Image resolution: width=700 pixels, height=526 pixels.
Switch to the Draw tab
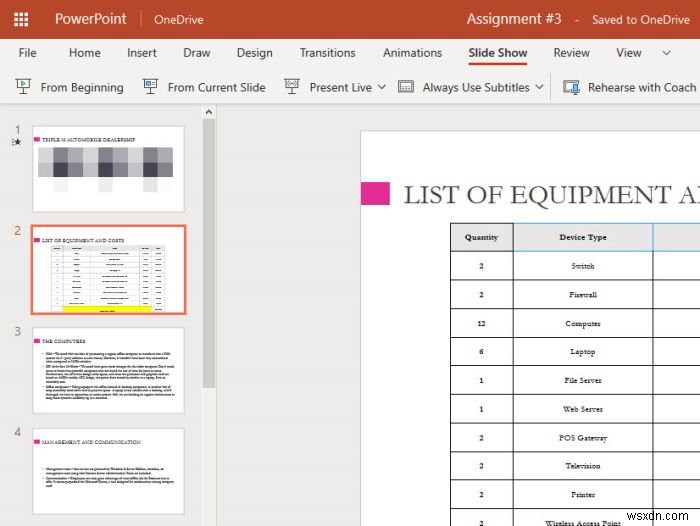pos(197,53)
